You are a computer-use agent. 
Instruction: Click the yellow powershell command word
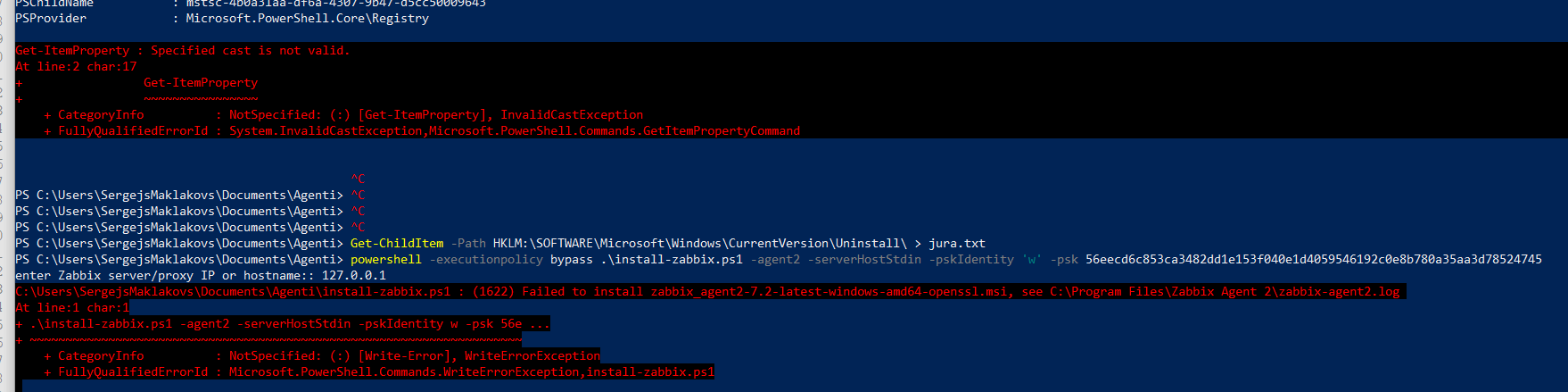click(386, 259)
